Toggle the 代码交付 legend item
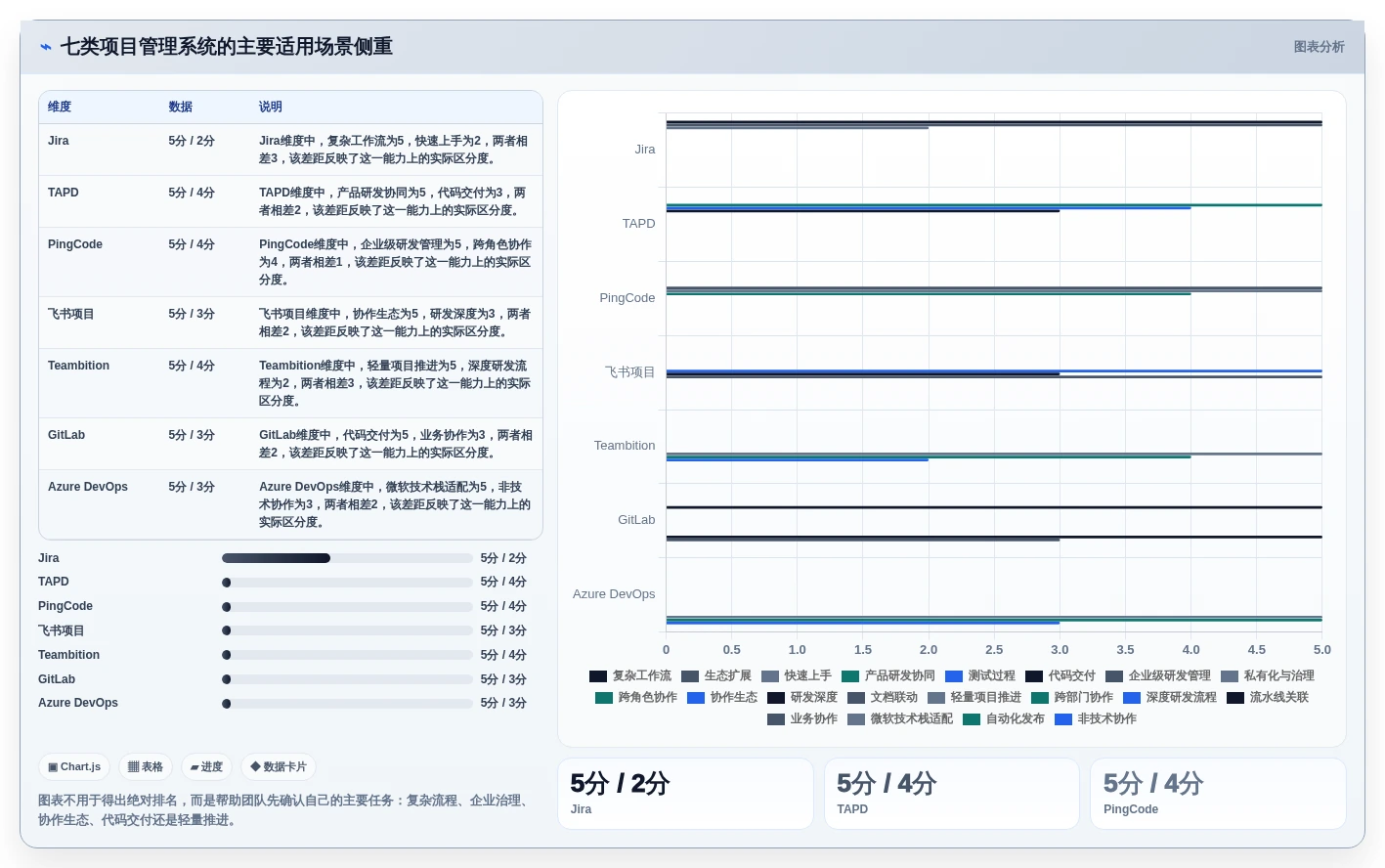The image size is (1385, 868). click(1060, 675)
